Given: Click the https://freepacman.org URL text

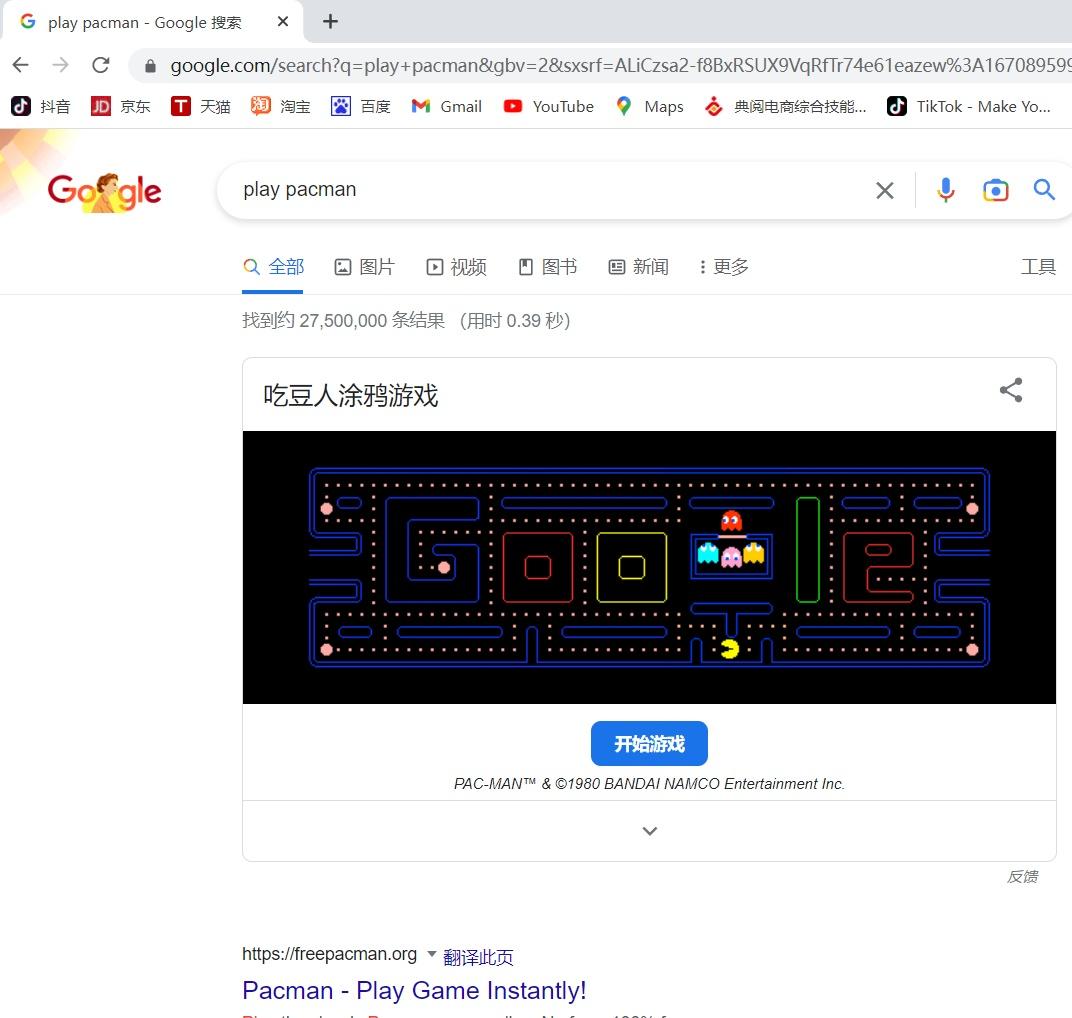Looking at the screenshot, I should click(x=329, y=954).
